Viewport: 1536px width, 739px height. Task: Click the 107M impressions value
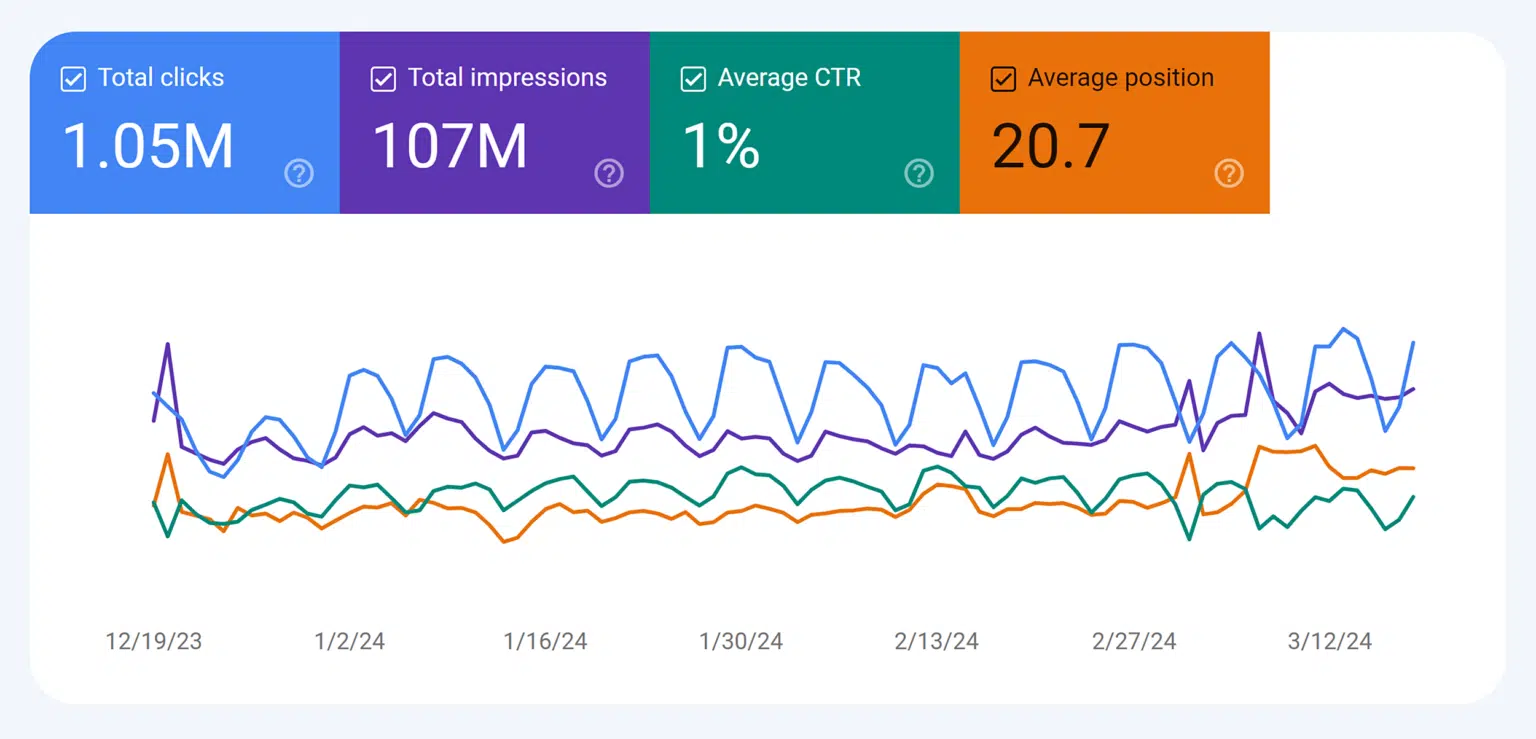[452, 146]
